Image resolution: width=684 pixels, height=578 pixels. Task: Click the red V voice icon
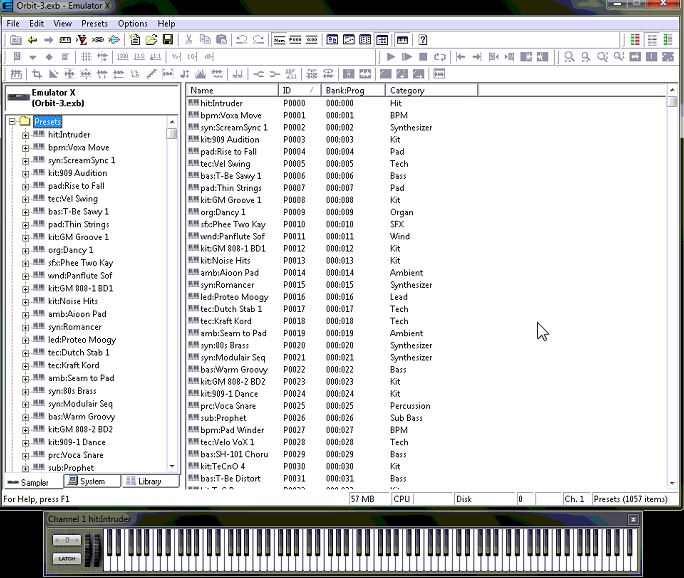82,40
